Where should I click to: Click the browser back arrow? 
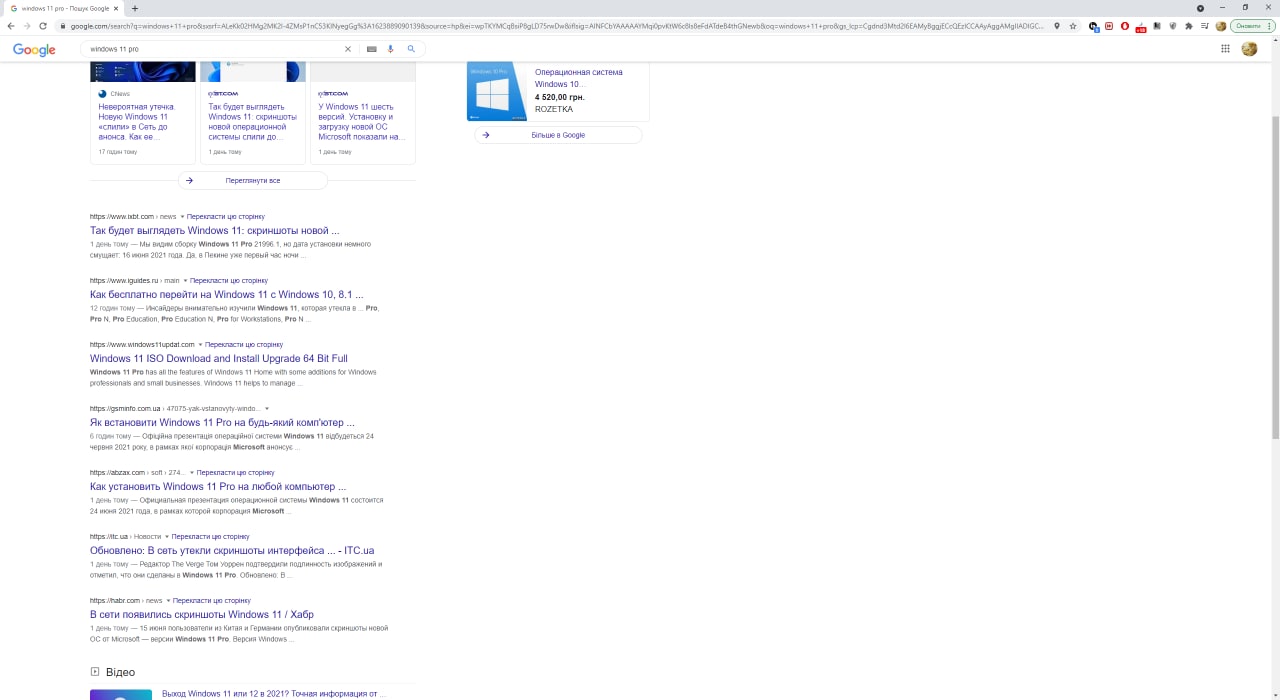point(12,25)
